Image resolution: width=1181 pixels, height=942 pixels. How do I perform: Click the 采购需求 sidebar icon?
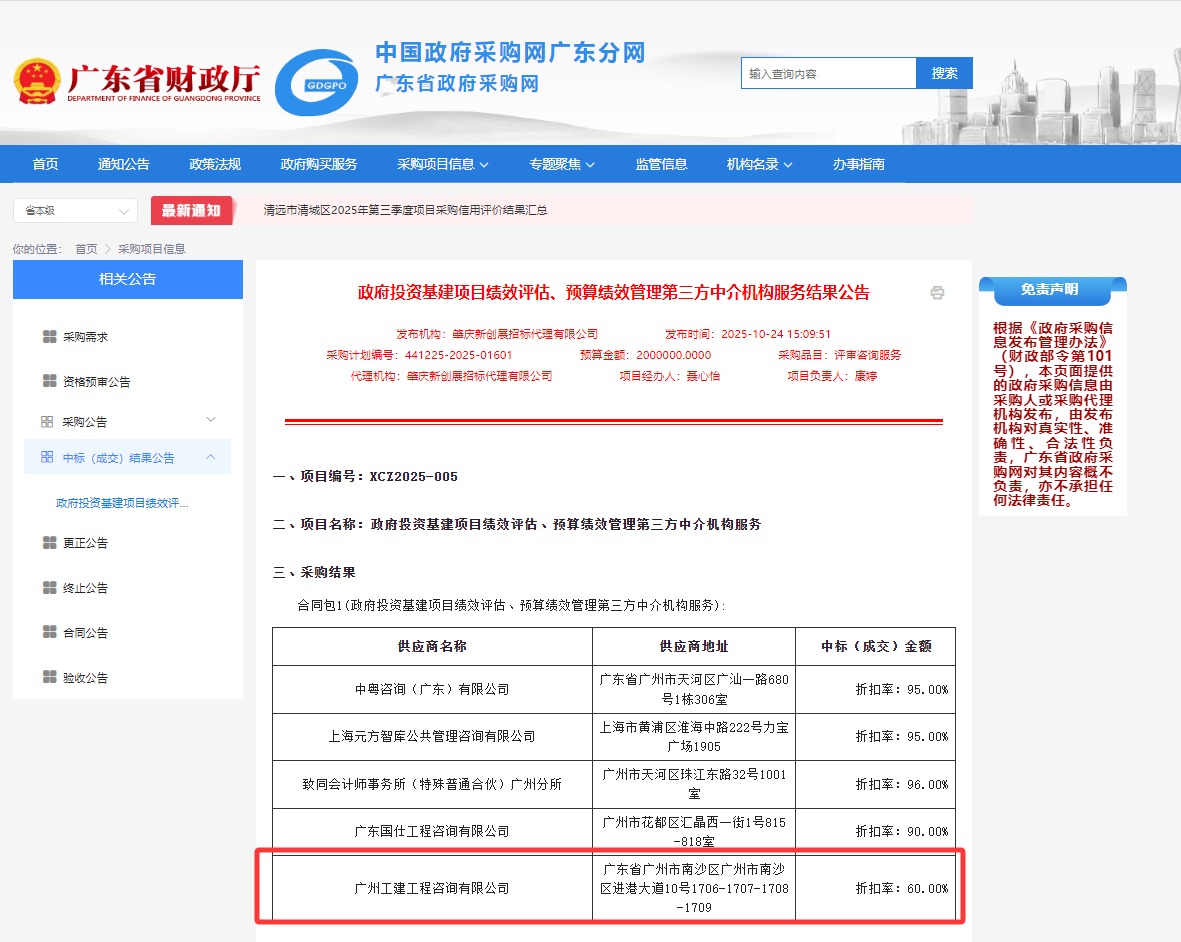coord(49,337)
